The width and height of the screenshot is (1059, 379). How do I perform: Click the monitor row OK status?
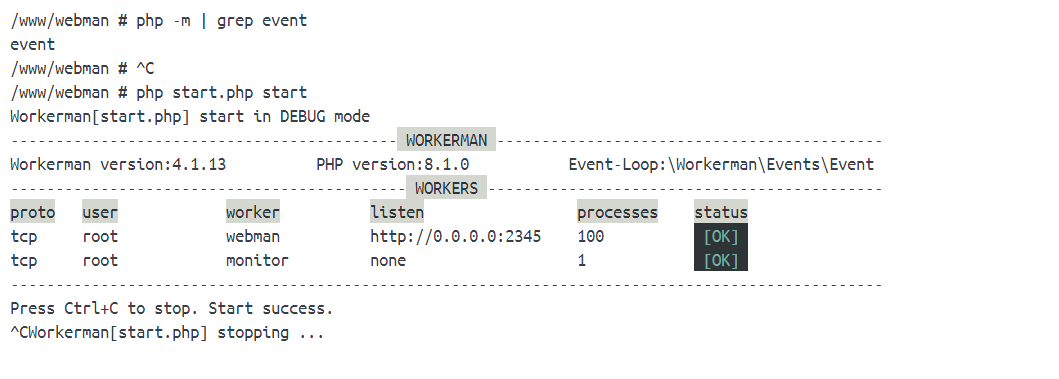(721, 260)
